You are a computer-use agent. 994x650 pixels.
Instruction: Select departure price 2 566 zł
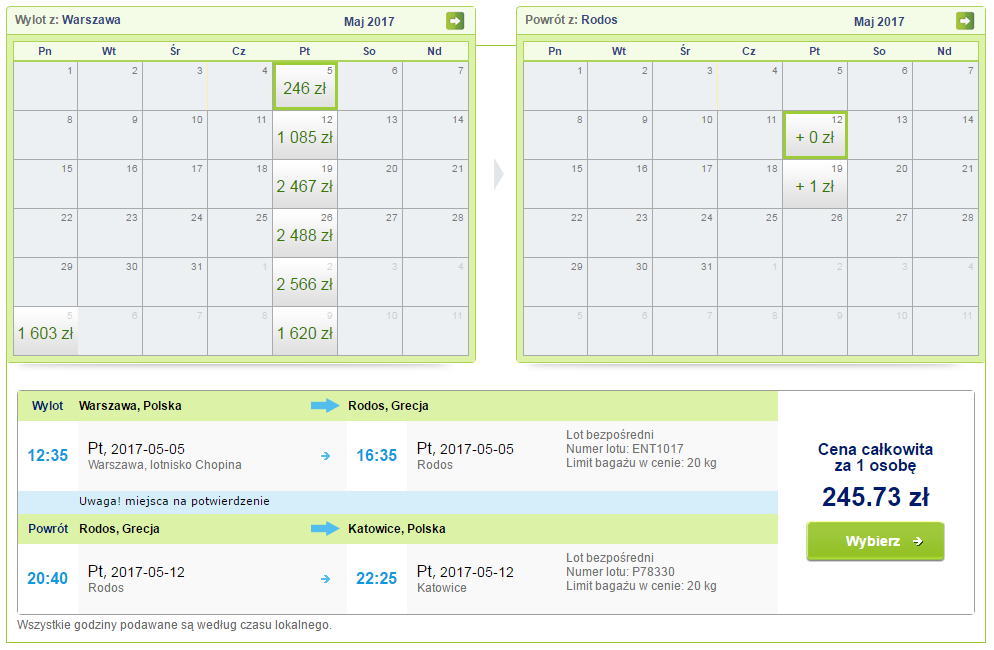[x=305, y=282]
